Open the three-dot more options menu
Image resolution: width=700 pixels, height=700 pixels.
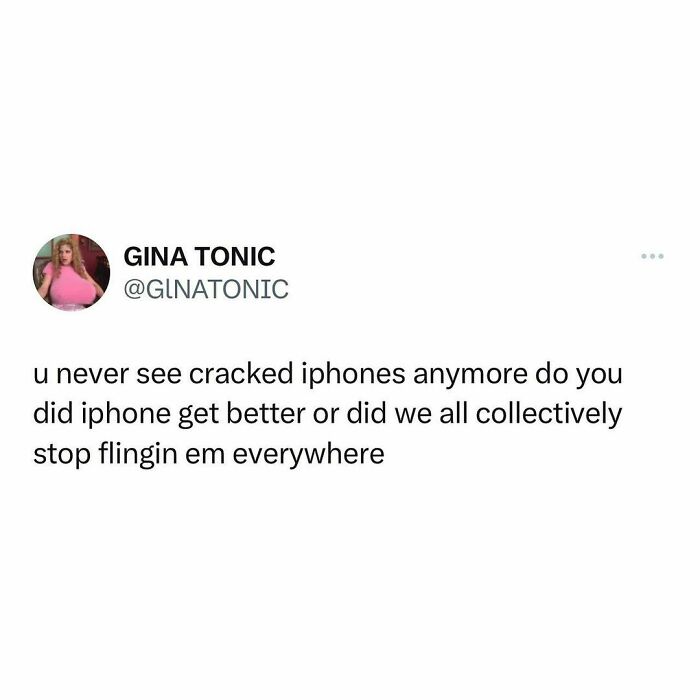[x=652, y=256]
